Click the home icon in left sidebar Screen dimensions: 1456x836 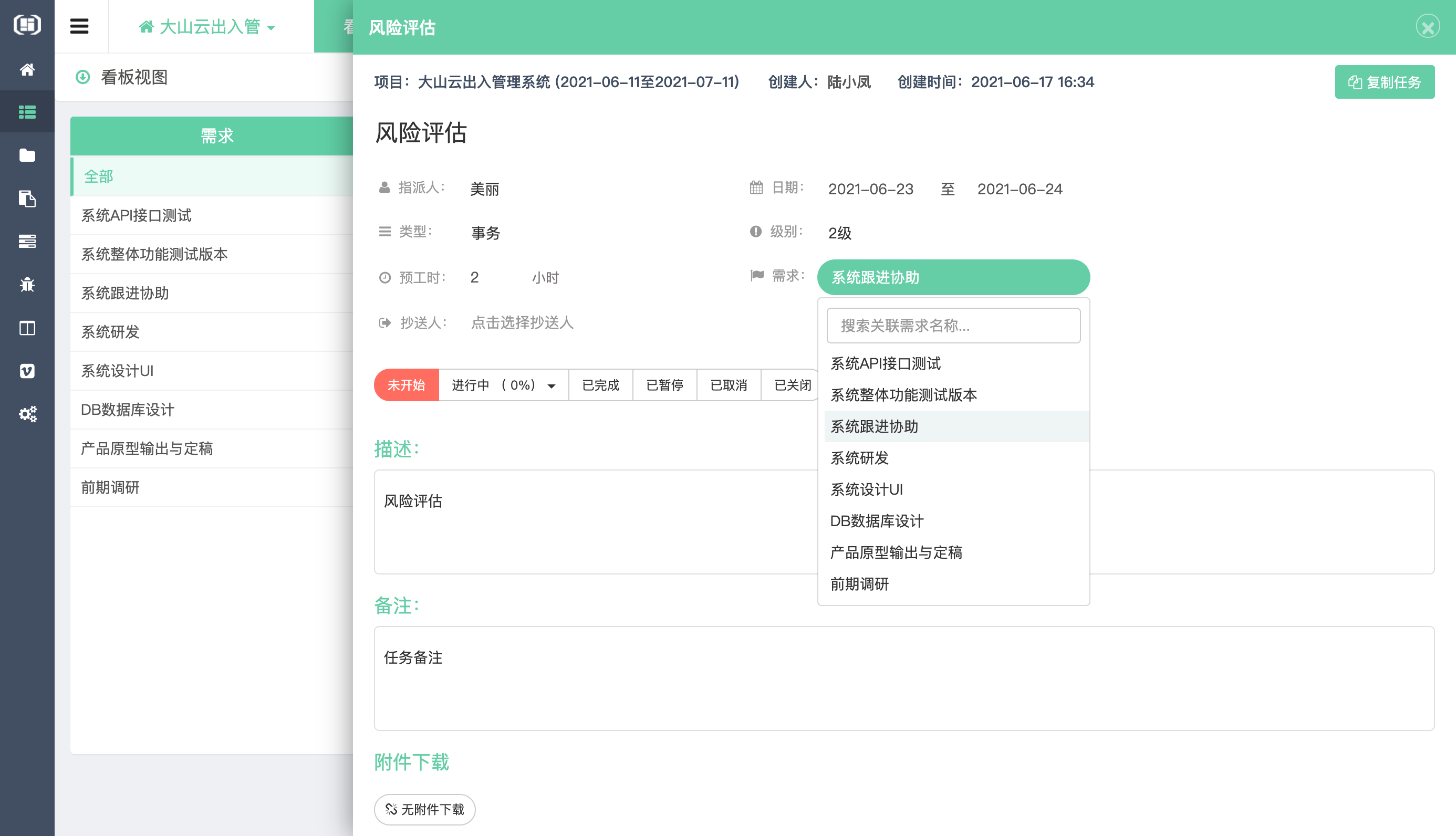tap(27, 69)
